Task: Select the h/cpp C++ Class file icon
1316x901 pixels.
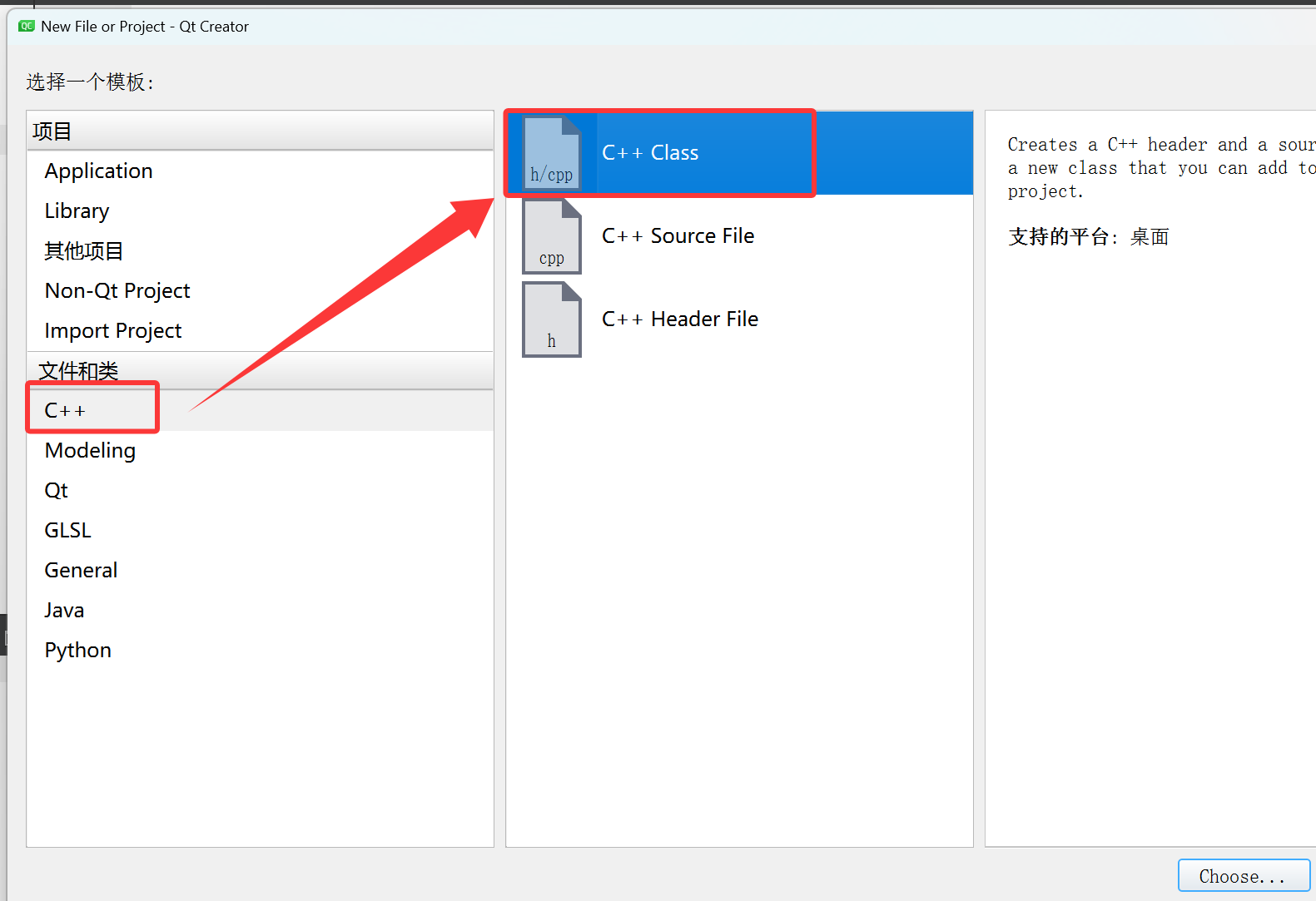Action: click(551, 153)
